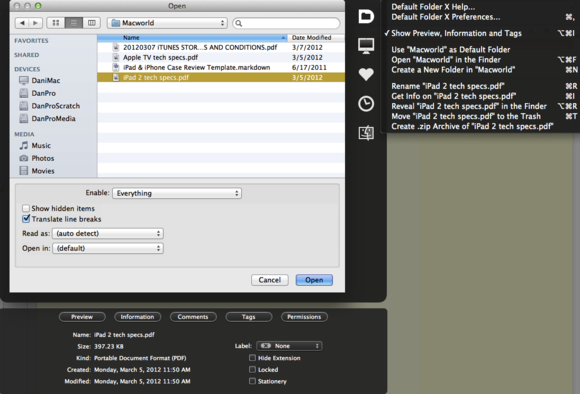Click the 6/17/2011 date cell
580x394 pixels.
click(309, 67)
